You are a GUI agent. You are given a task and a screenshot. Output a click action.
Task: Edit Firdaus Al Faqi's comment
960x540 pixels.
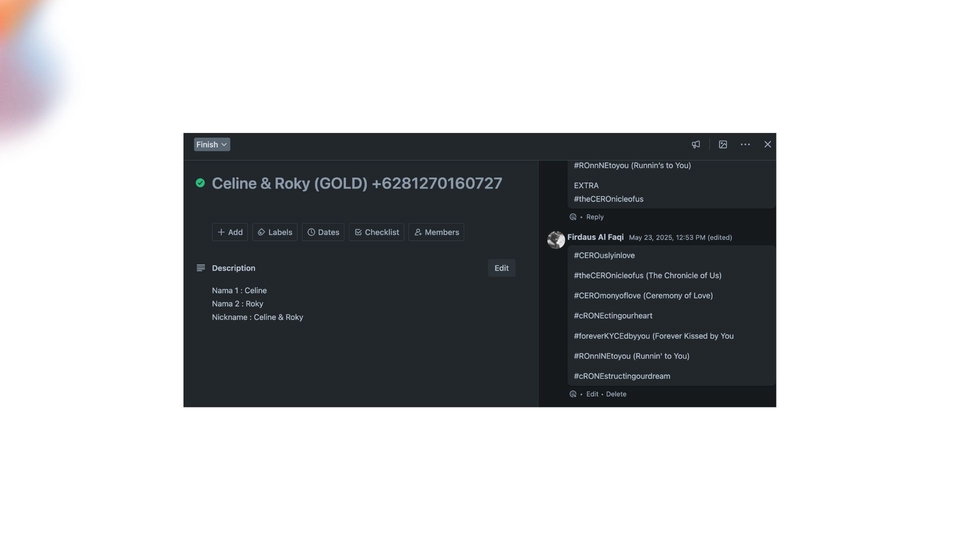[x=592, y=394]
